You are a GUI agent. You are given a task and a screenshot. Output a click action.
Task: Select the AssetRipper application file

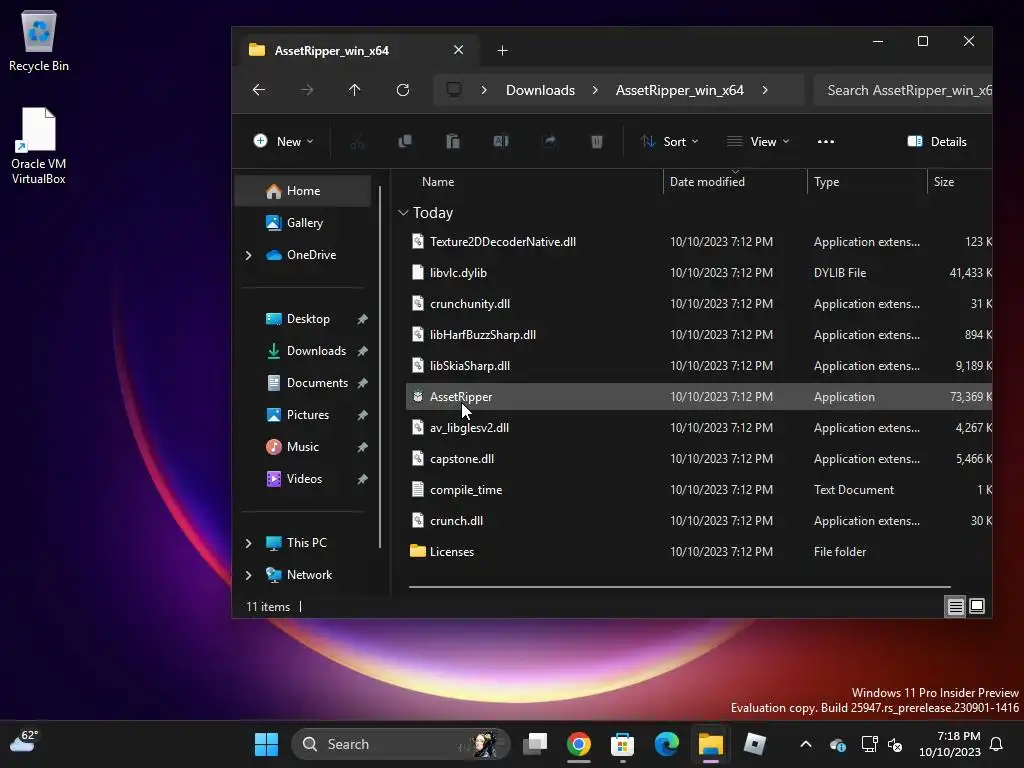[x=699, y=396]
